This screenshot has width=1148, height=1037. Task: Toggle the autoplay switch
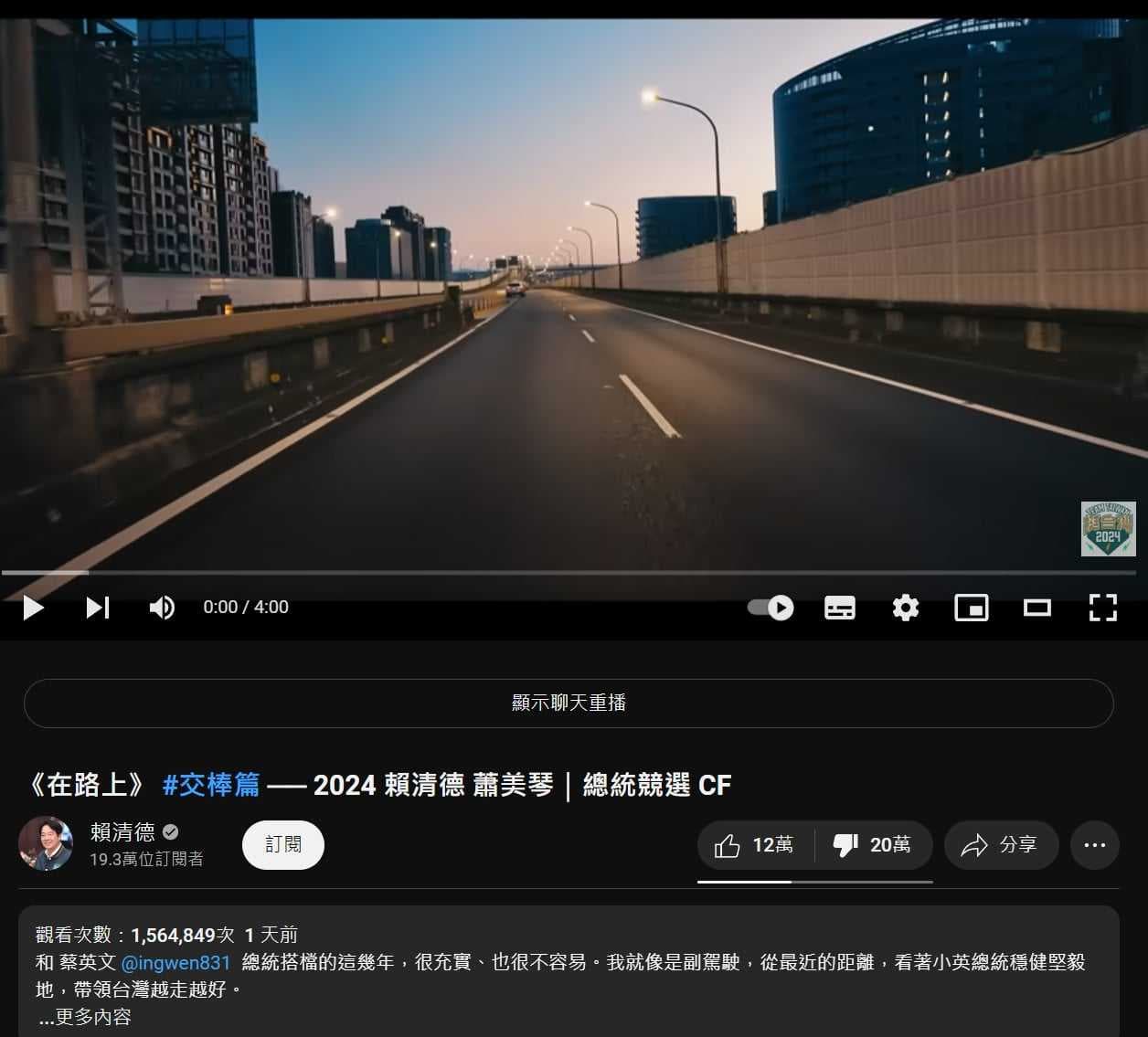[771, 608]
